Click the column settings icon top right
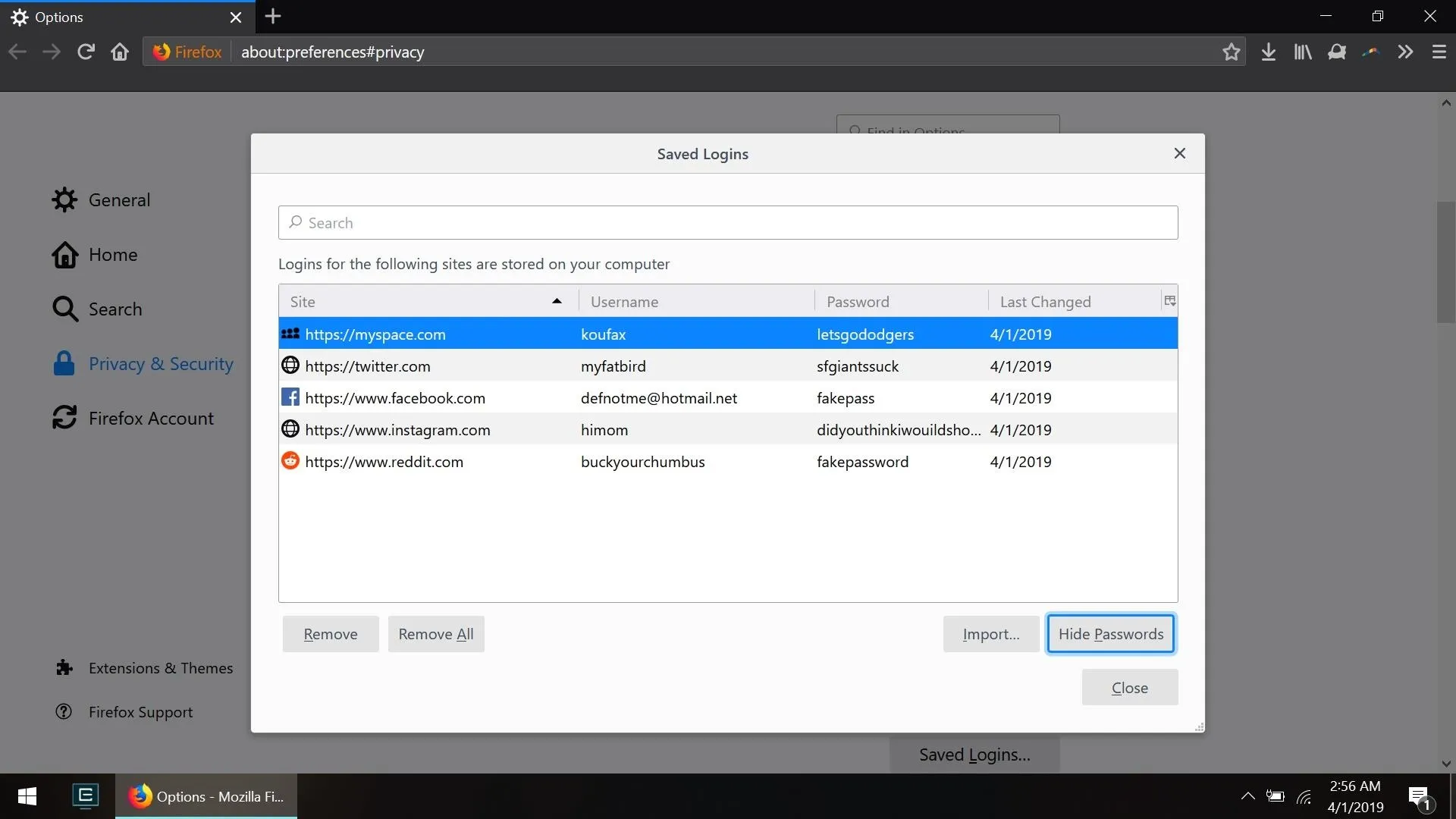Image resolution: width=1456 pixels, height=819 pixels. [1169, 300]
